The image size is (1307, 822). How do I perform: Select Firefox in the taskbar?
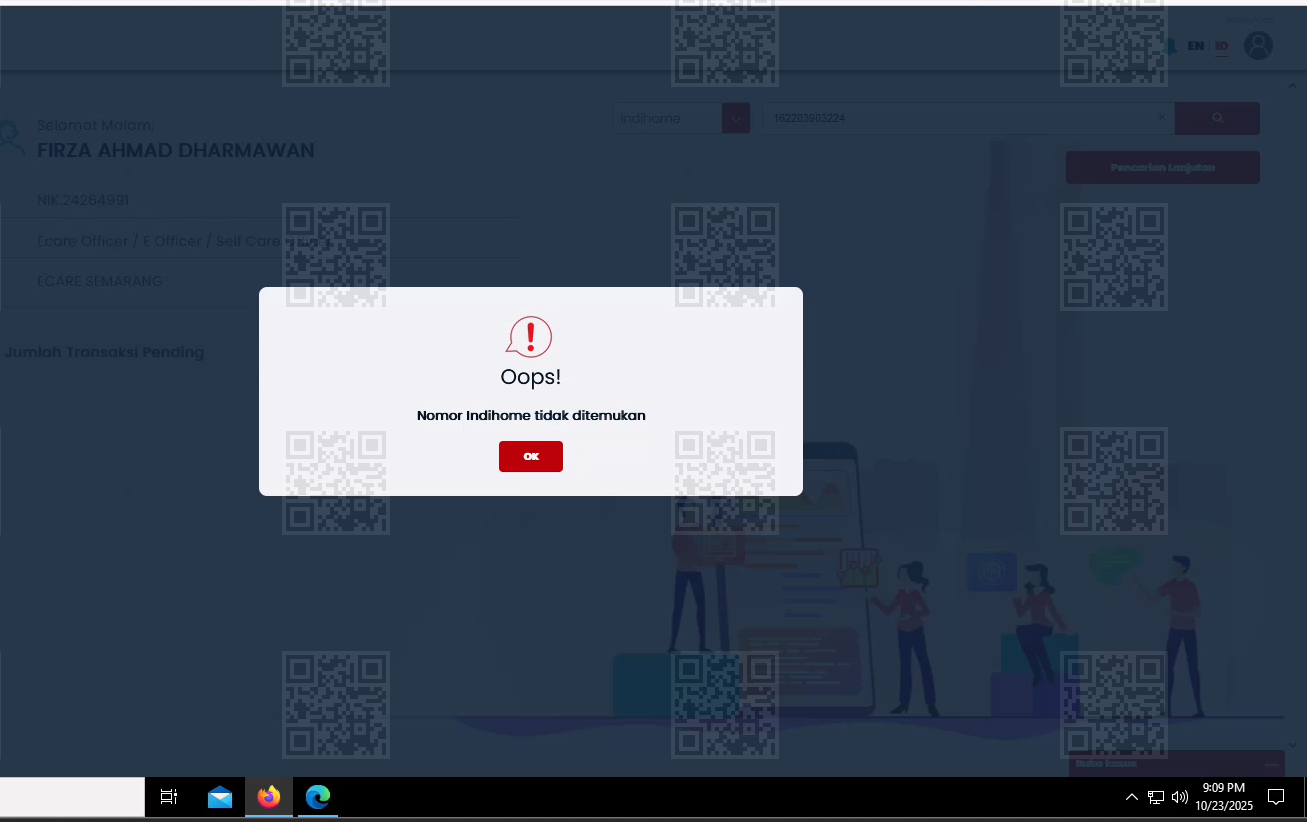coord(269,797)
